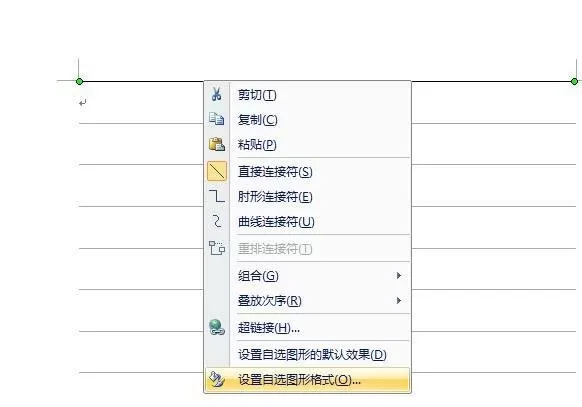The image size is (582, 407).
Task: Click the Paste clipboard icon
Action: (217, 144)
